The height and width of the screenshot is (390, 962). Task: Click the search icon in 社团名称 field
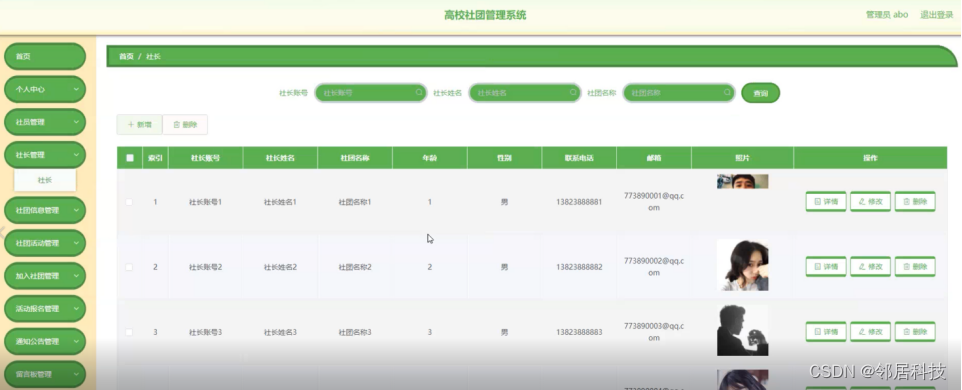(727, 93)
